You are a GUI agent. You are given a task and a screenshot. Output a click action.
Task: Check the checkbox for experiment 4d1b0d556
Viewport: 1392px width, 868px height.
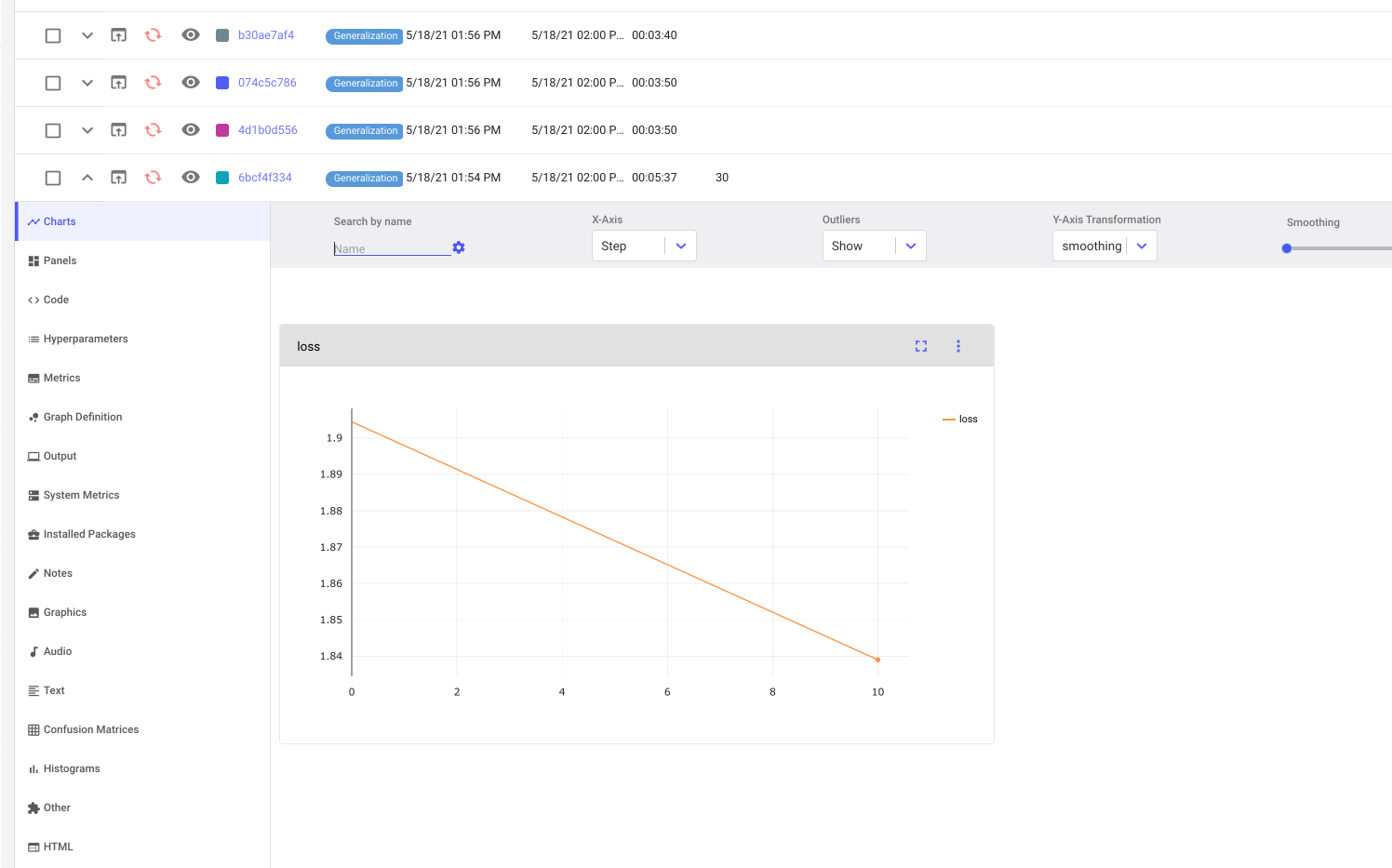pos(53,129)
